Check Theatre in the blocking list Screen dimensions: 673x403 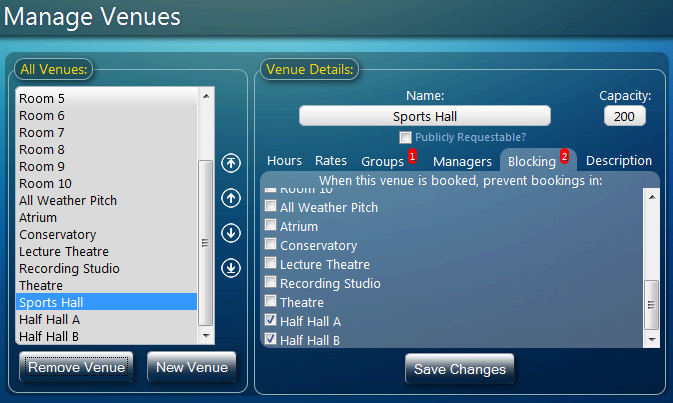(270, 301)
